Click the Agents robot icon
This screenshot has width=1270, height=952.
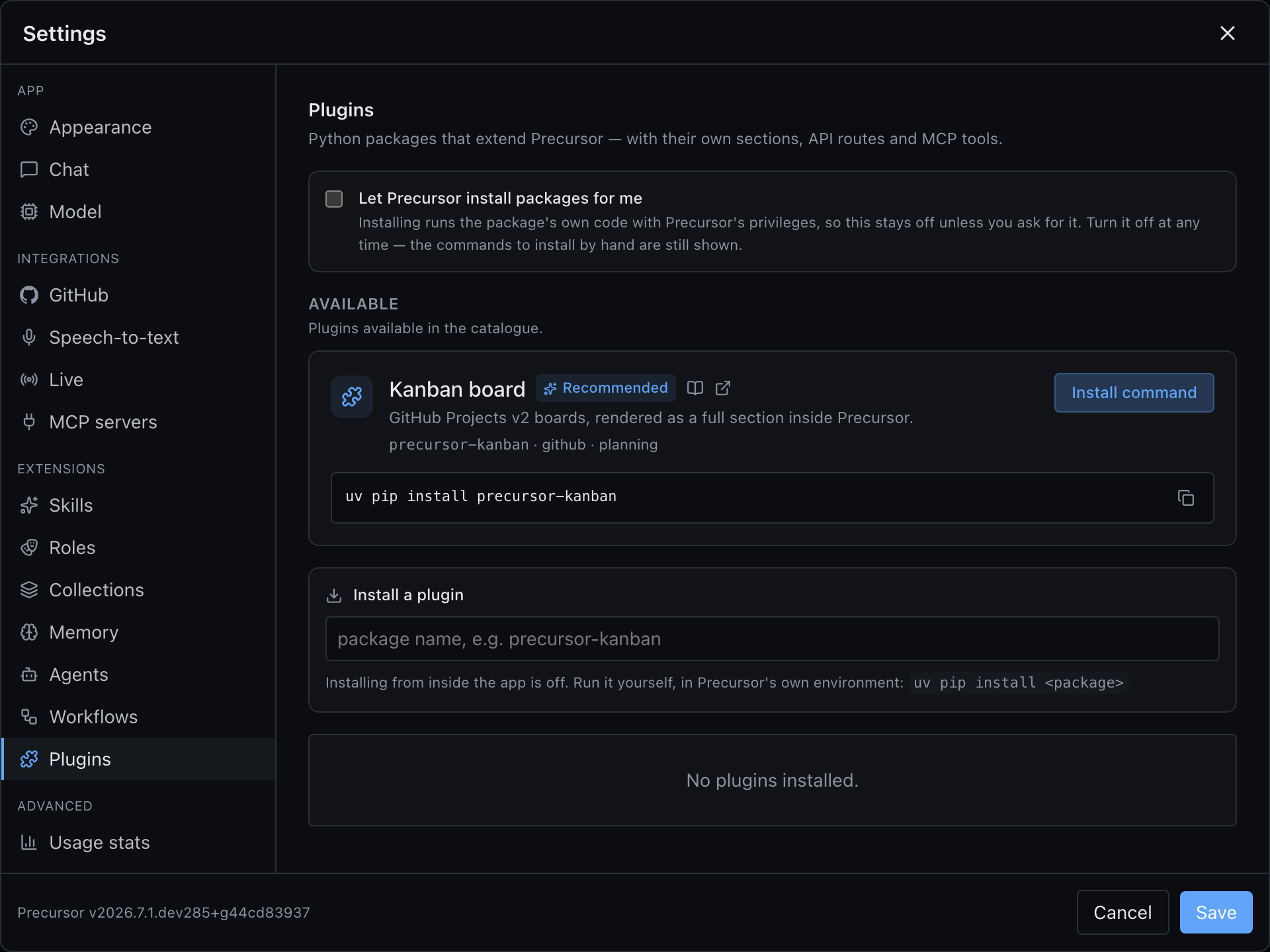click(x=29, y=674)
